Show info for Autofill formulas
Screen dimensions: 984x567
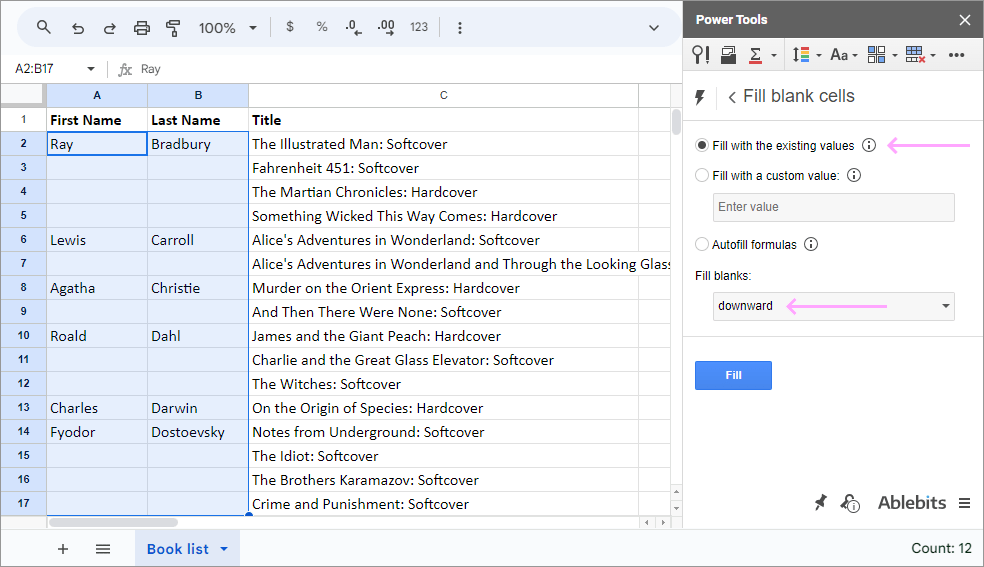[x=811, y=245]
